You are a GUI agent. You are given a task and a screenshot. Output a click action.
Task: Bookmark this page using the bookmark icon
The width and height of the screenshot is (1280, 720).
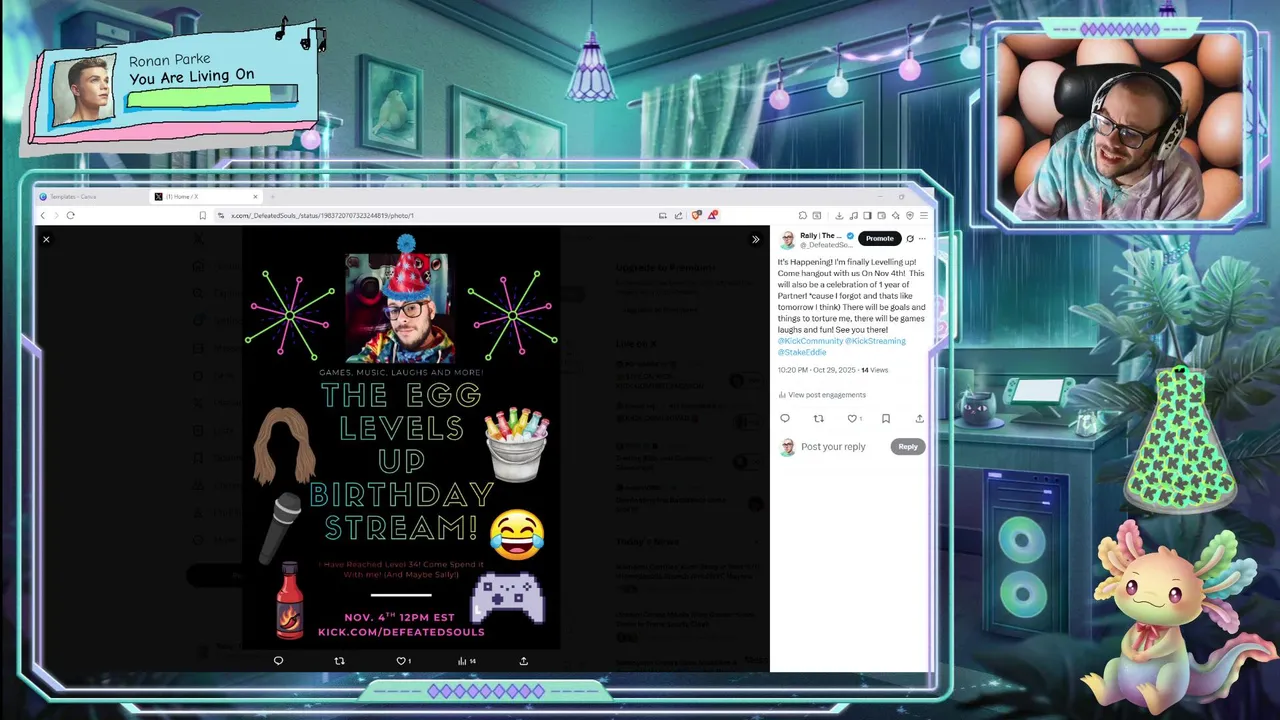click(x=202, y=215)
